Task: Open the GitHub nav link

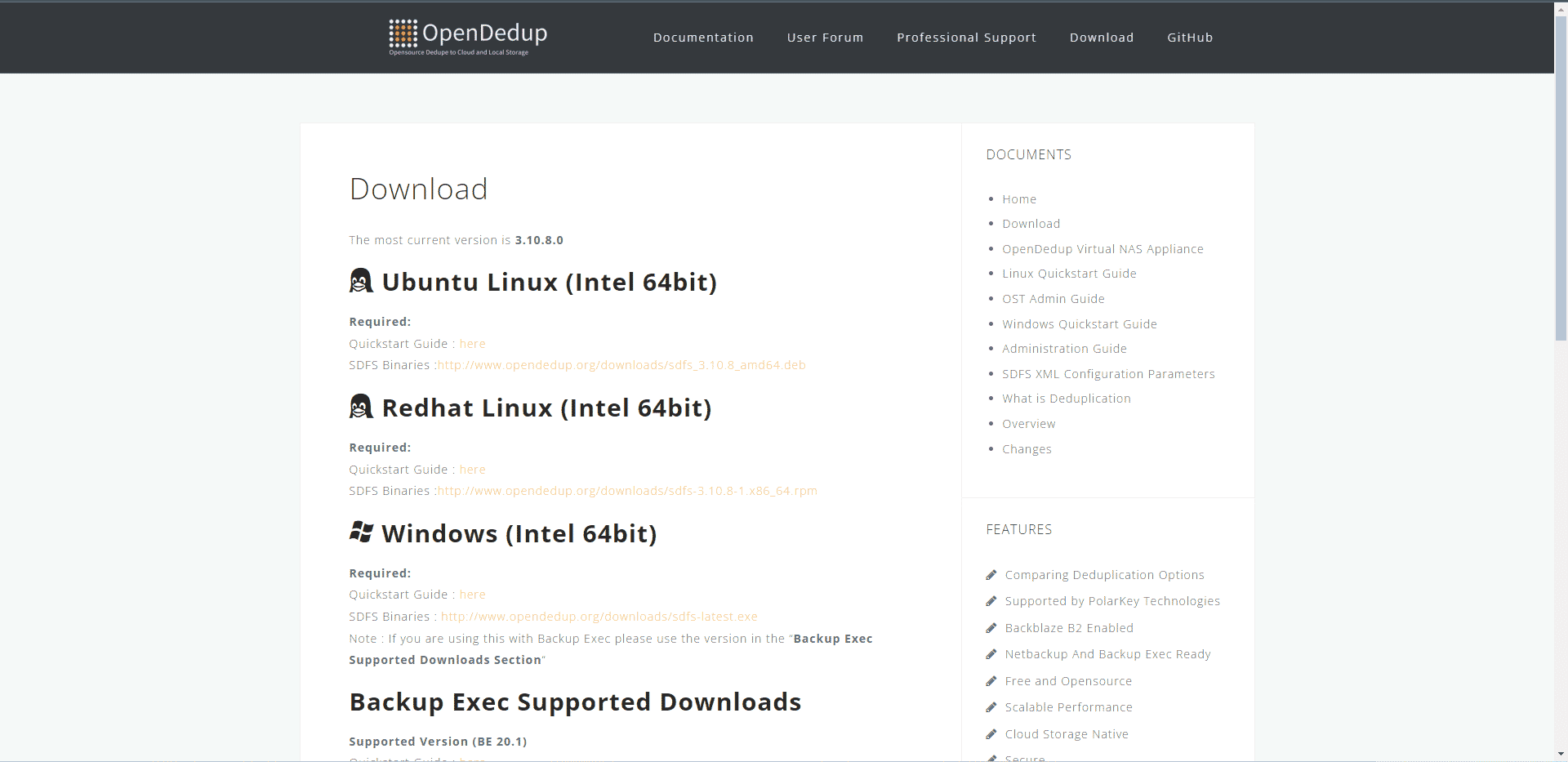Action: pyautogui.click(x=1190, y=38)
